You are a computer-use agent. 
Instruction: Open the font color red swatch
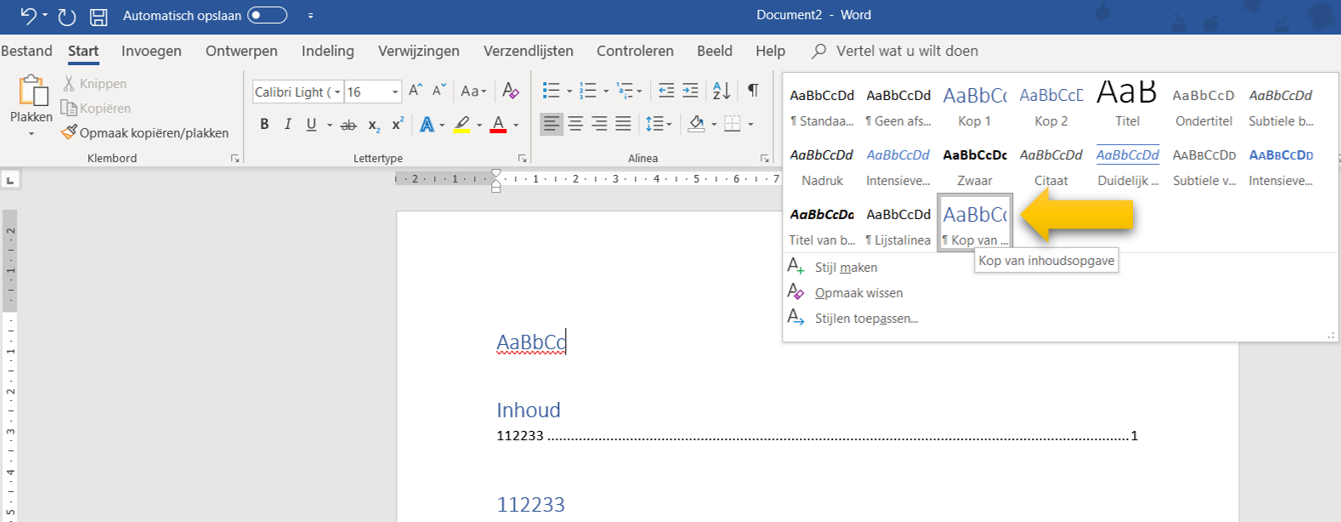tap(498, 125)
